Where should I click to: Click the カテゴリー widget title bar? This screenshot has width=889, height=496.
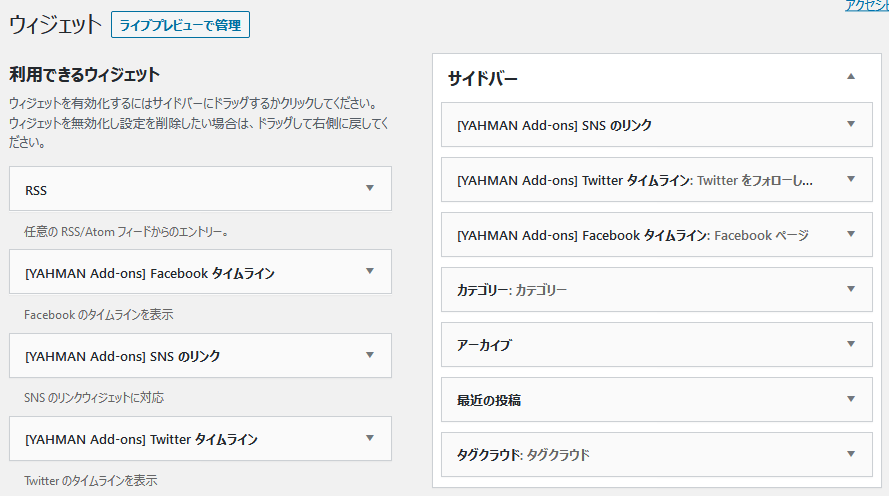point(657,290)
